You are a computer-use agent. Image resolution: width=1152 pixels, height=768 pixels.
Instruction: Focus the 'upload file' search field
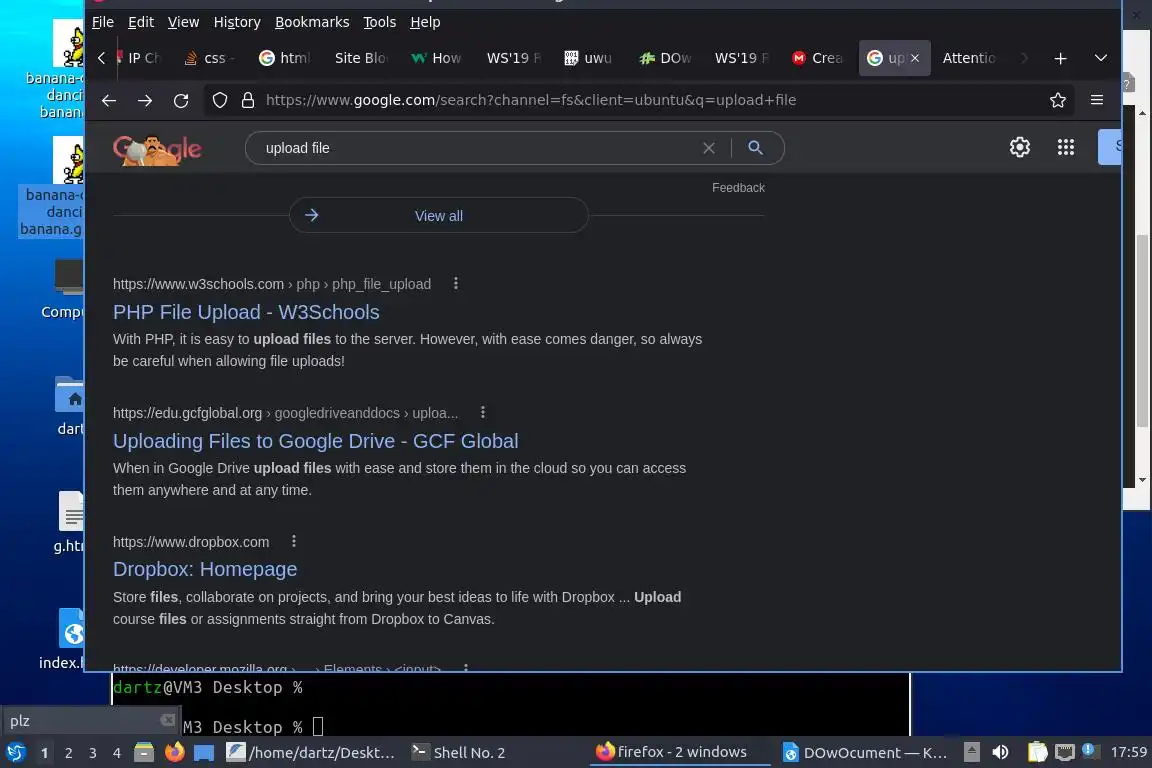pyautogui.click(x=478, y=148)
